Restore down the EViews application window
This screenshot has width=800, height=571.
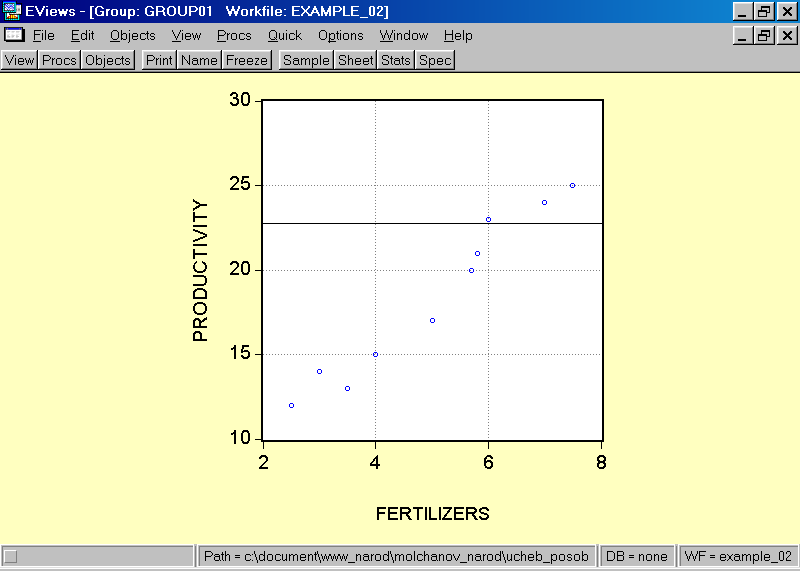tap(764, 11)
